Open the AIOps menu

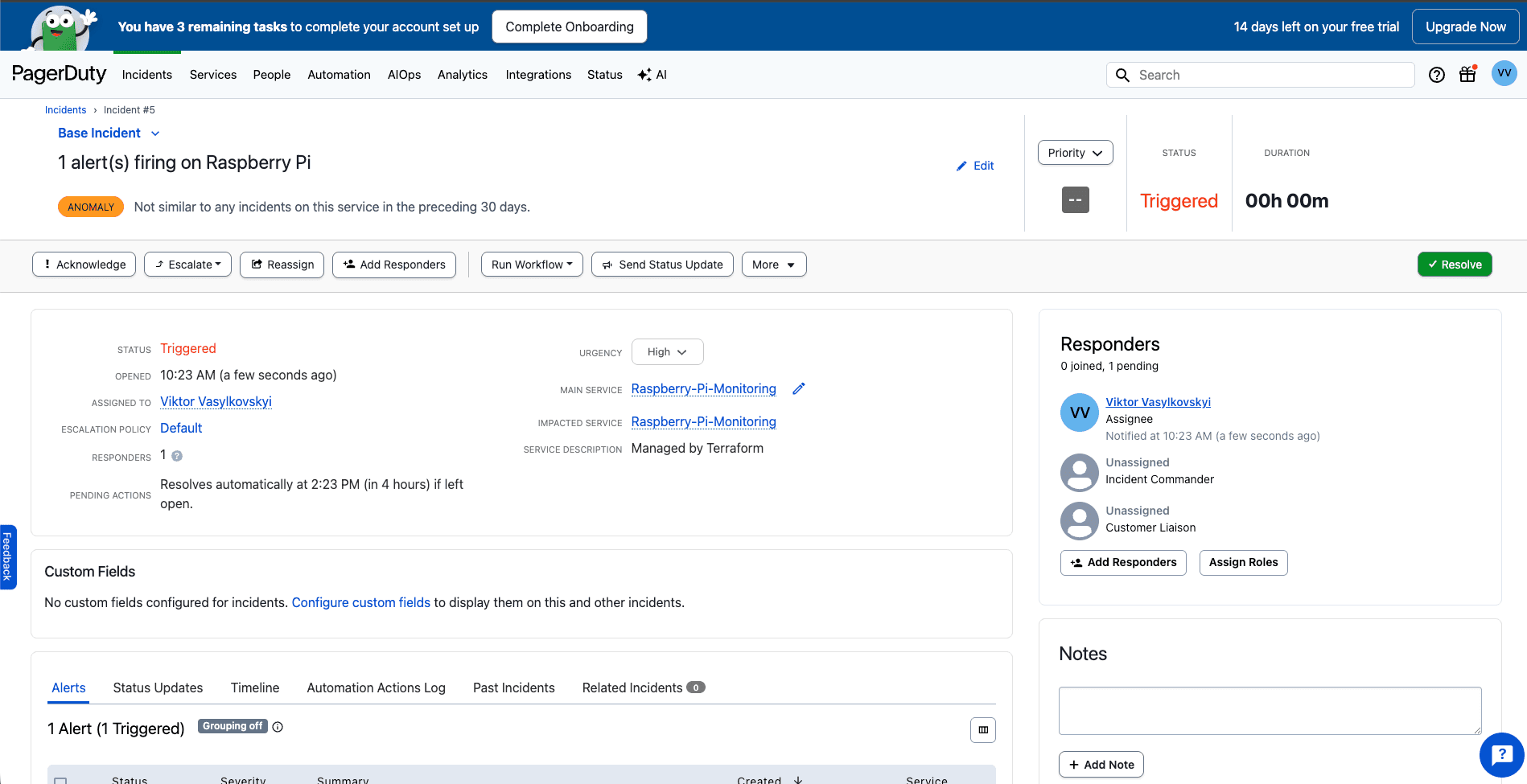pyautogui.click(x=404, y=75)
